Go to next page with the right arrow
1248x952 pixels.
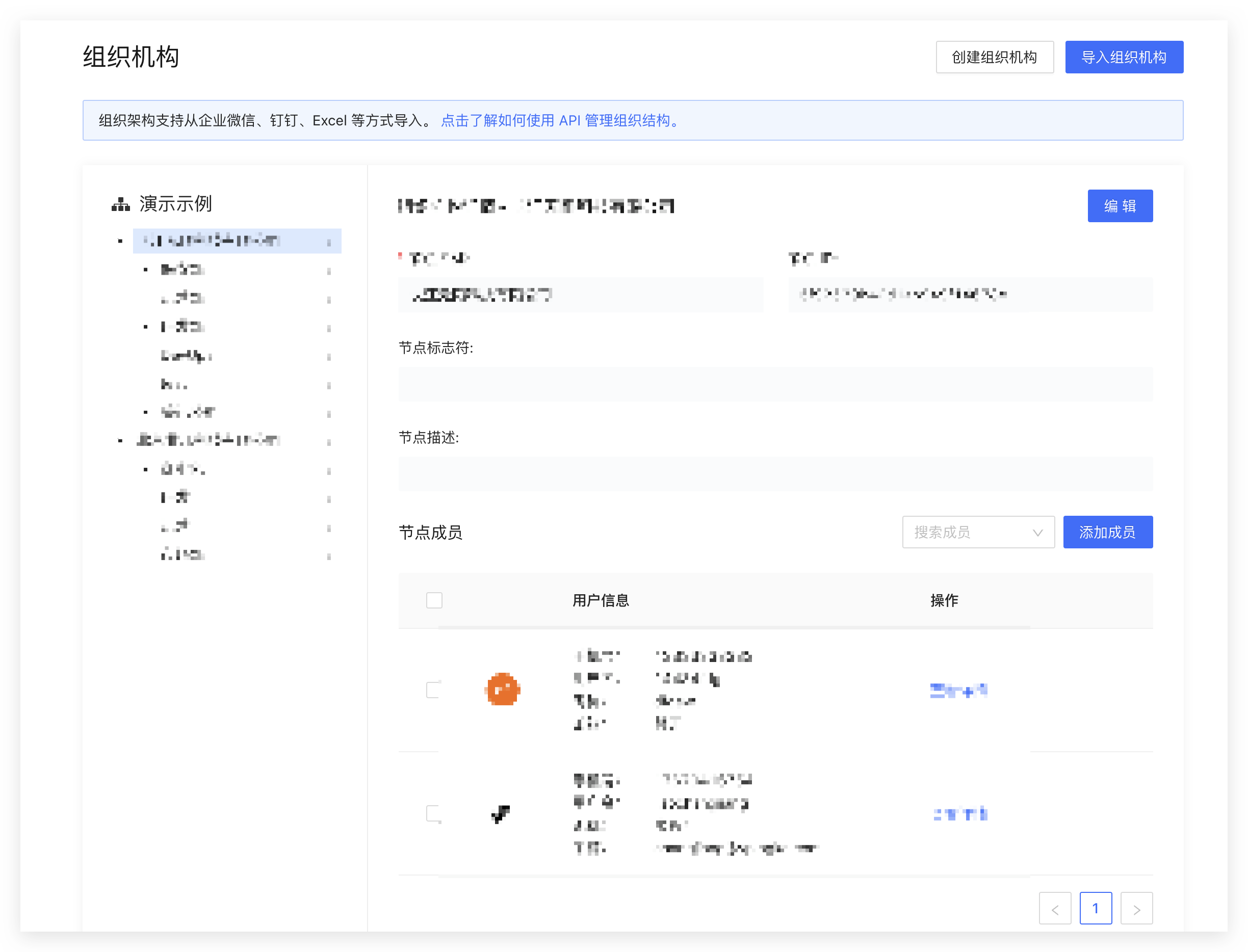click(1136, 908)
